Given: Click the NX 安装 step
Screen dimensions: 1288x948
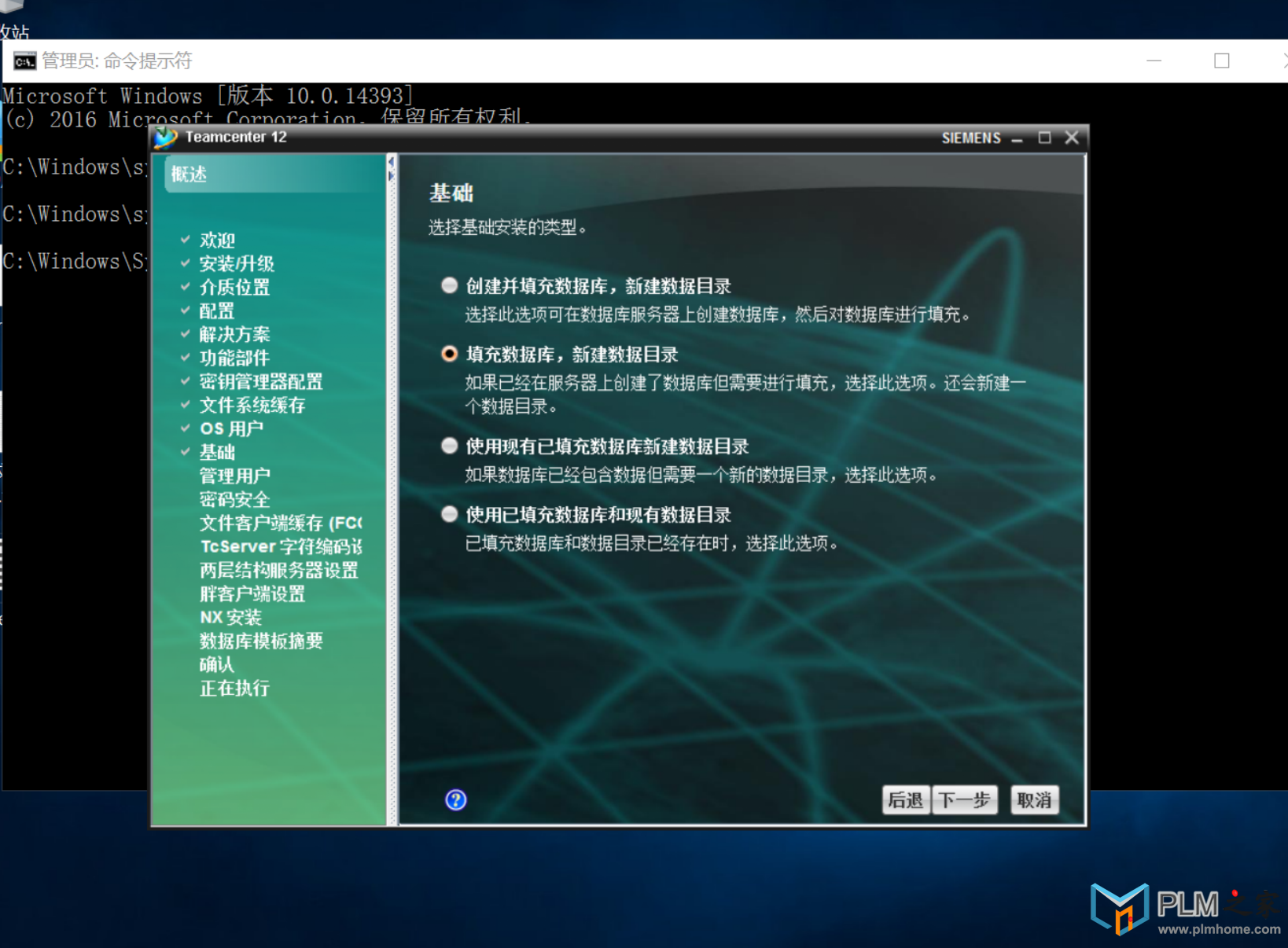Looking at the screenshot, I should pos(230,617).
